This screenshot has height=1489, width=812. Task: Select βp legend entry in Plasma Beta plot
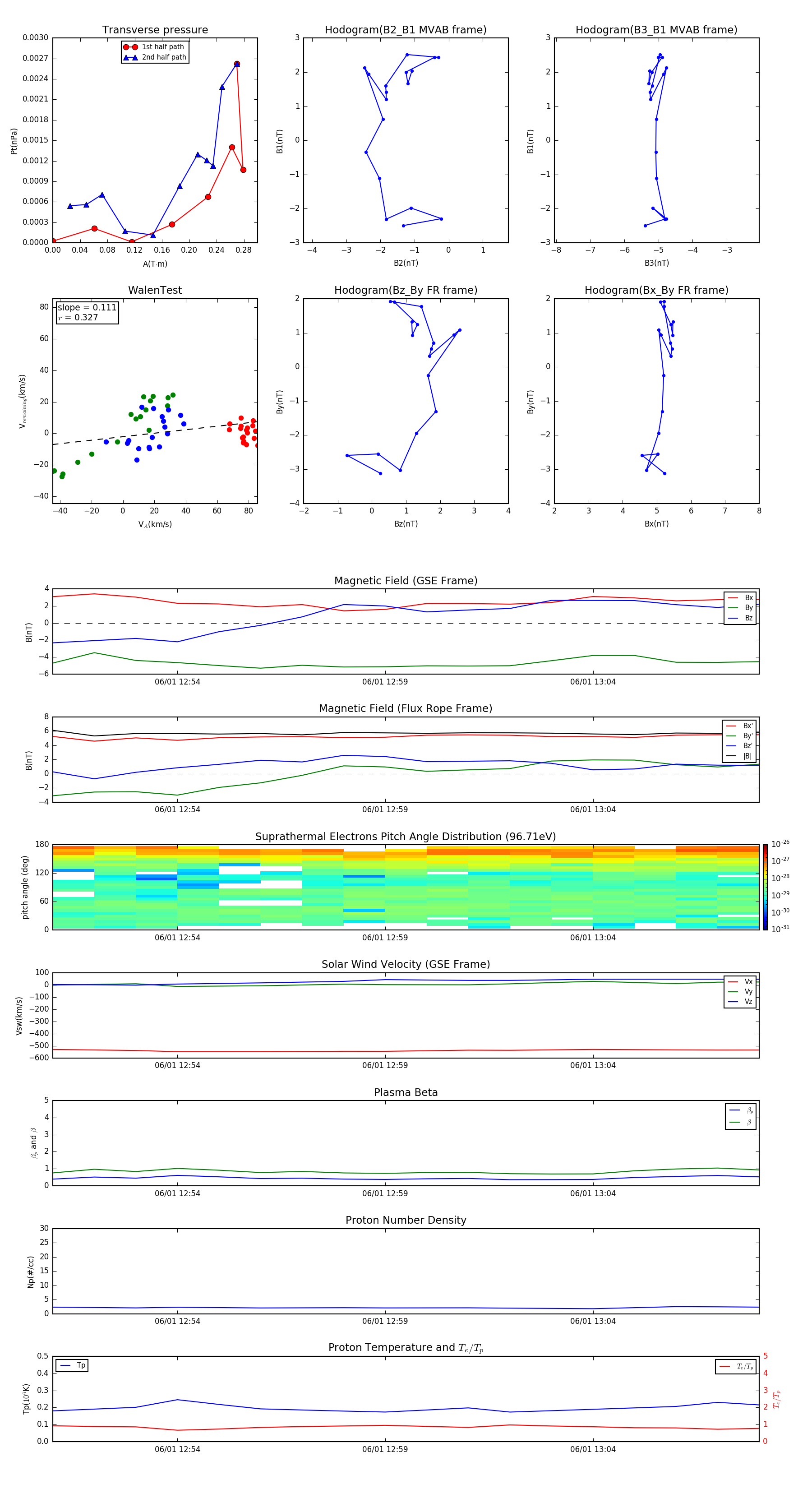(741, 1110)
